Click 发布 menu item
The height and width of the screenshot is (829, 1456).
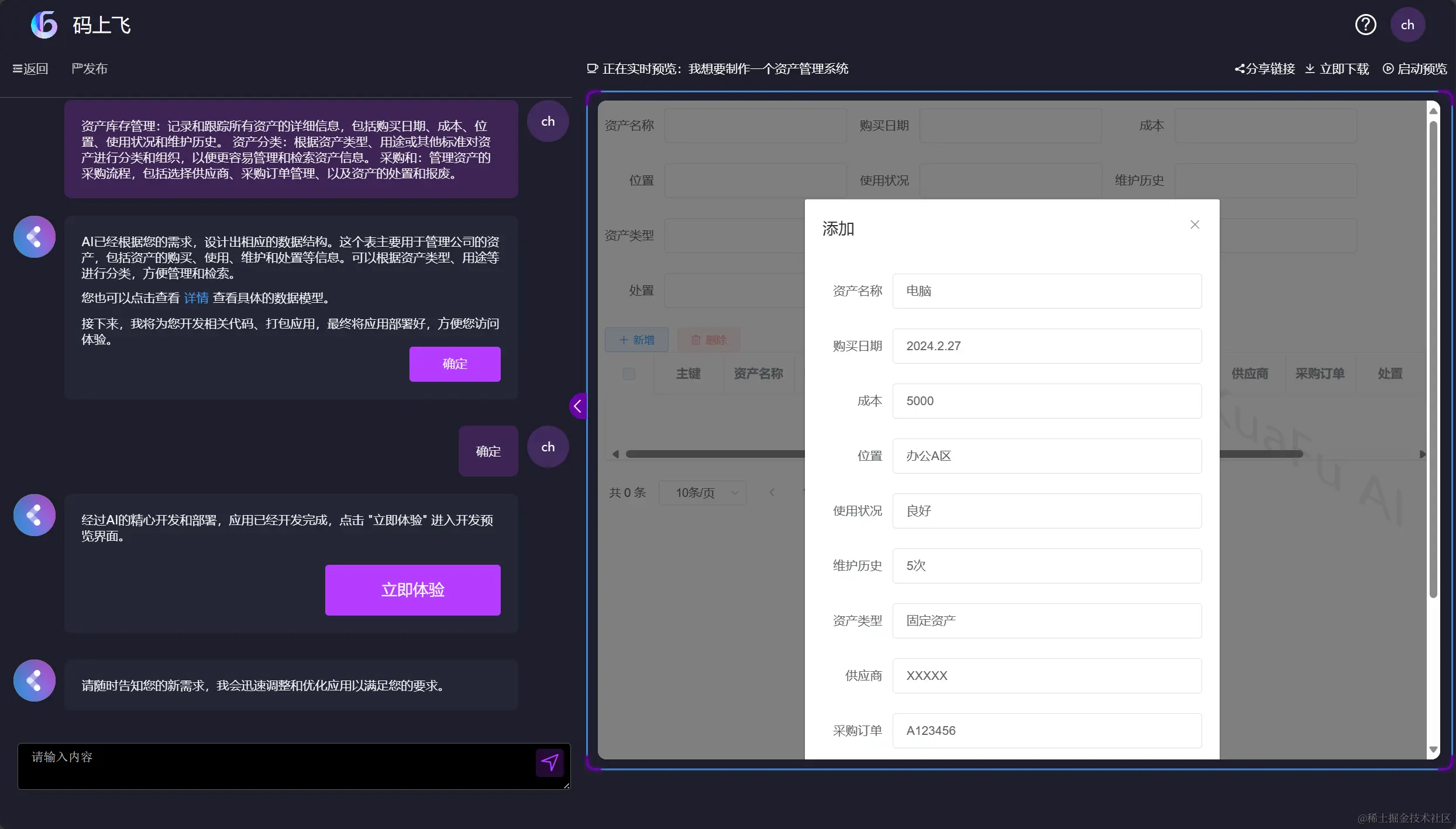[90, 69]
